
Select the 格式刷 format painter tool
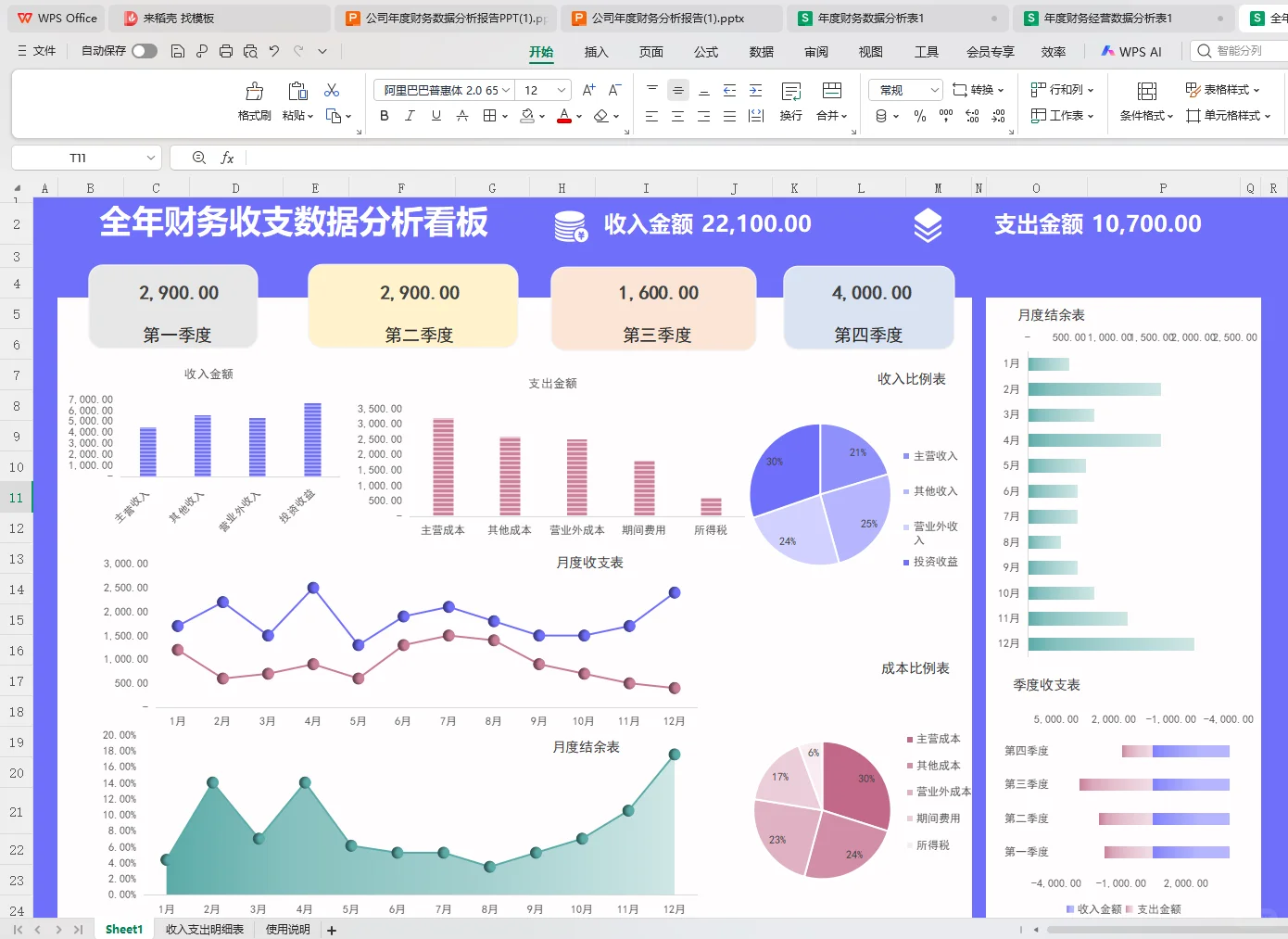(x=255, y=102)
